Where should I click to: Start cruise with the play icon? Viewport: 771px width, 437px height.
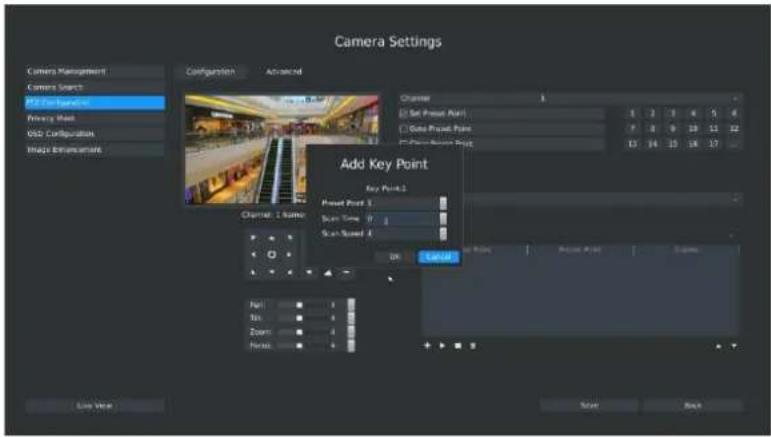point(442,346)
